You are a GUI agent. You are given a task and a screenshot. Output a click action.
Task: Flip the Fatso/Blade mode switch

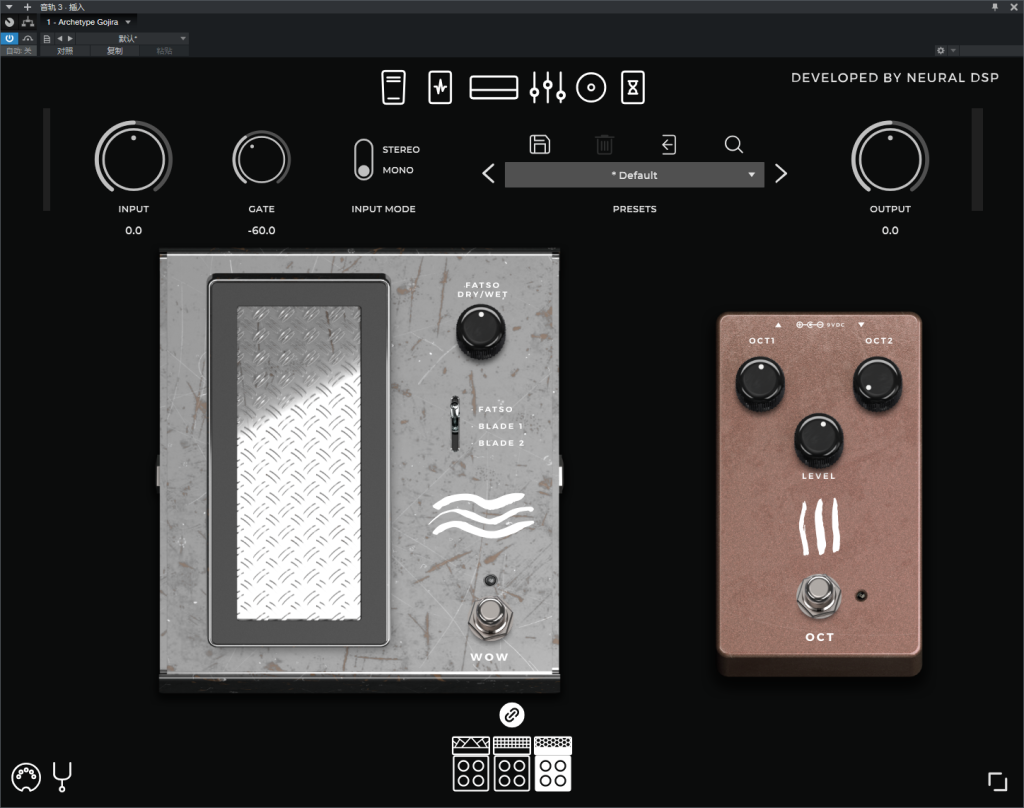point(455,423)
